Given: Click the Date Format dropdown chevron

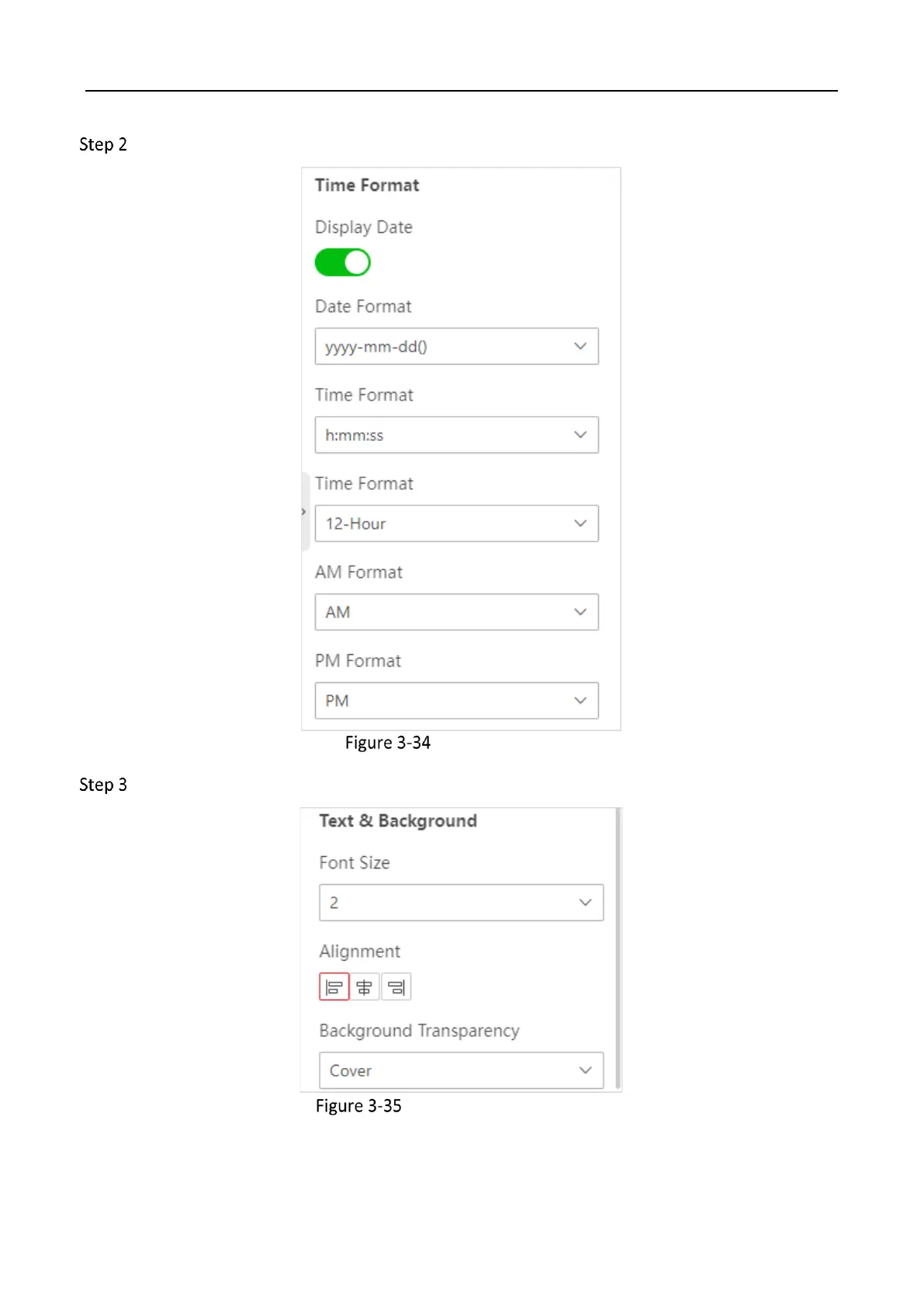Looking at the screenshot, I should pos(580,346).
